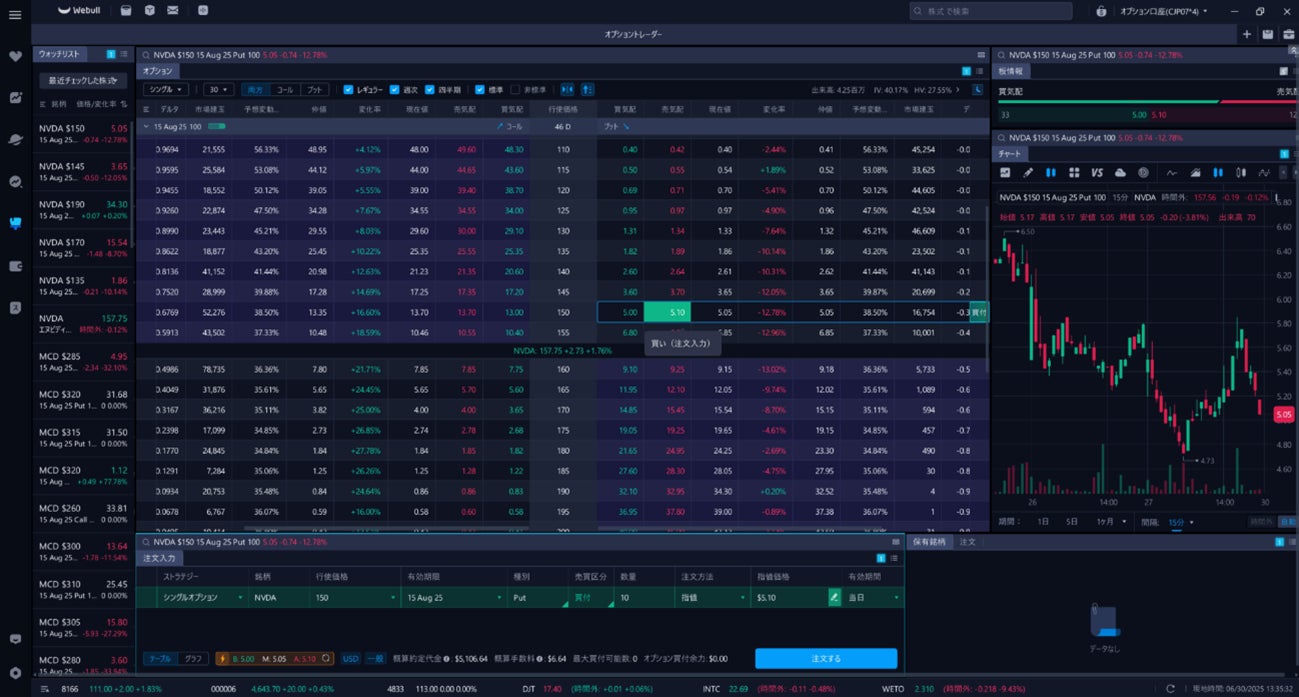
Task: Open the four-square grid icon in chart toolbar
Action: (1074, 173)
